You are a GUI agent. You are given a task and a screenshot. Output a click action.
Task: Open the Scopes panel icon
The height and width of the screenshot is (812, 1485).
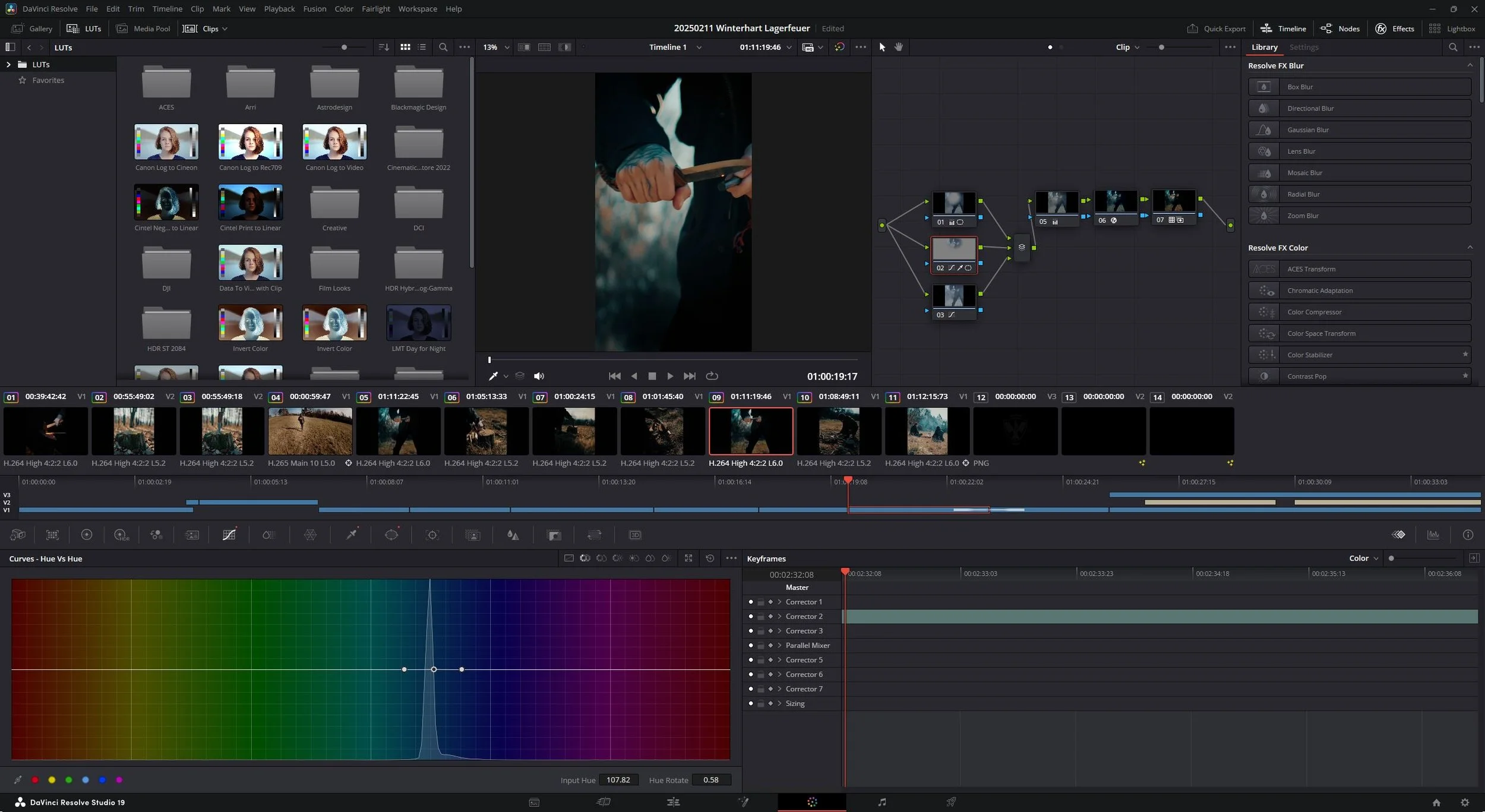point(1433,535)
